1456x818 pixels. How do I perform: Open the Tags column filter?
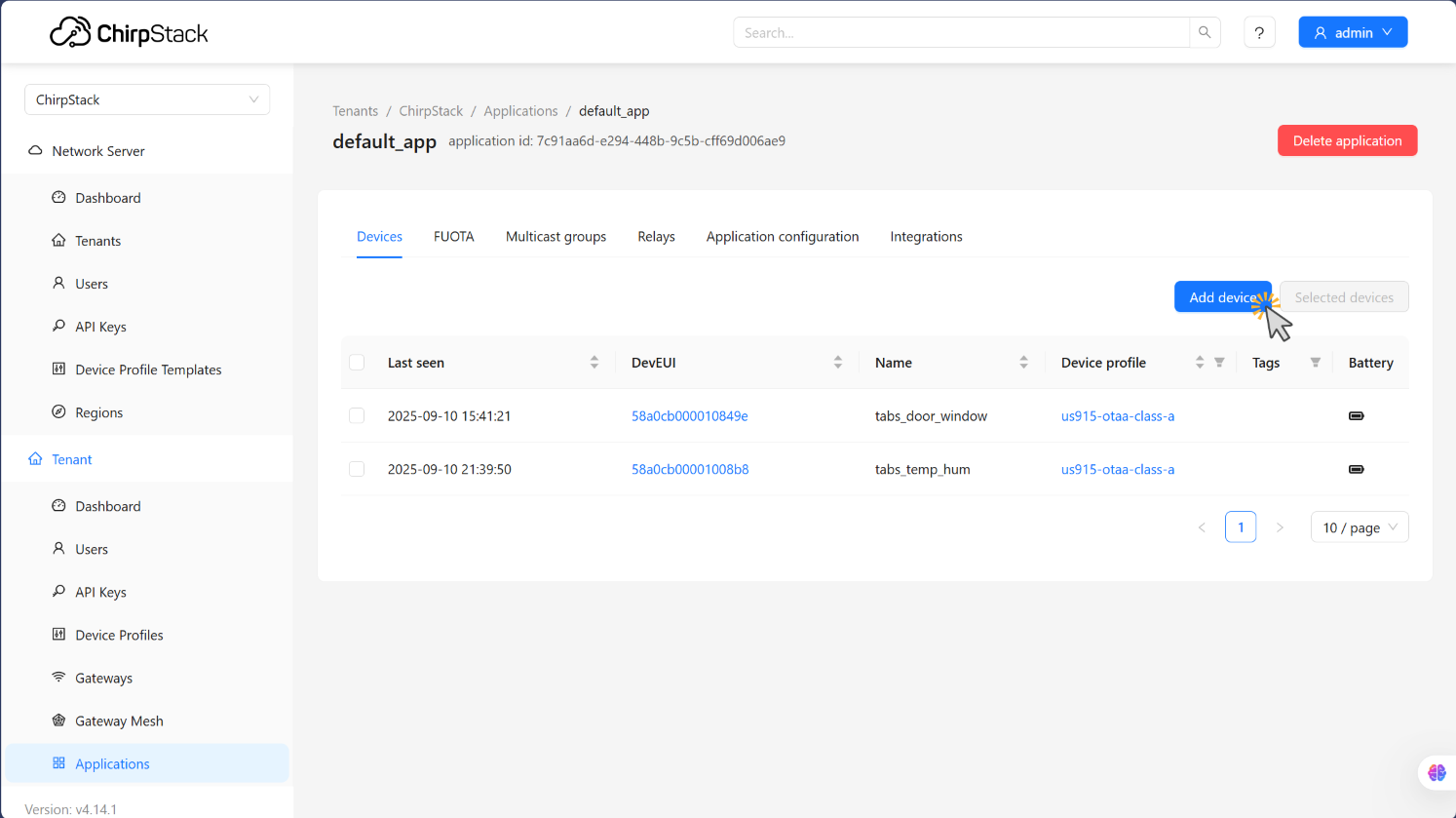tap(1316, 362)
